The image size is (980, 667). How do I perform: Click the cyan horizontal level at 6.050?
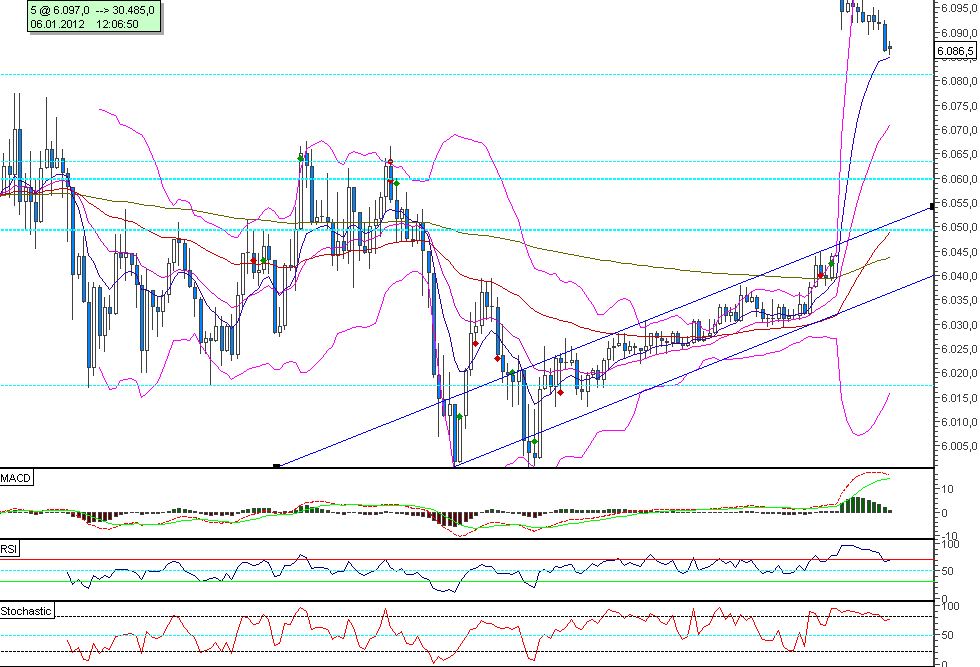pyautogui.click(x=550, y=231)
